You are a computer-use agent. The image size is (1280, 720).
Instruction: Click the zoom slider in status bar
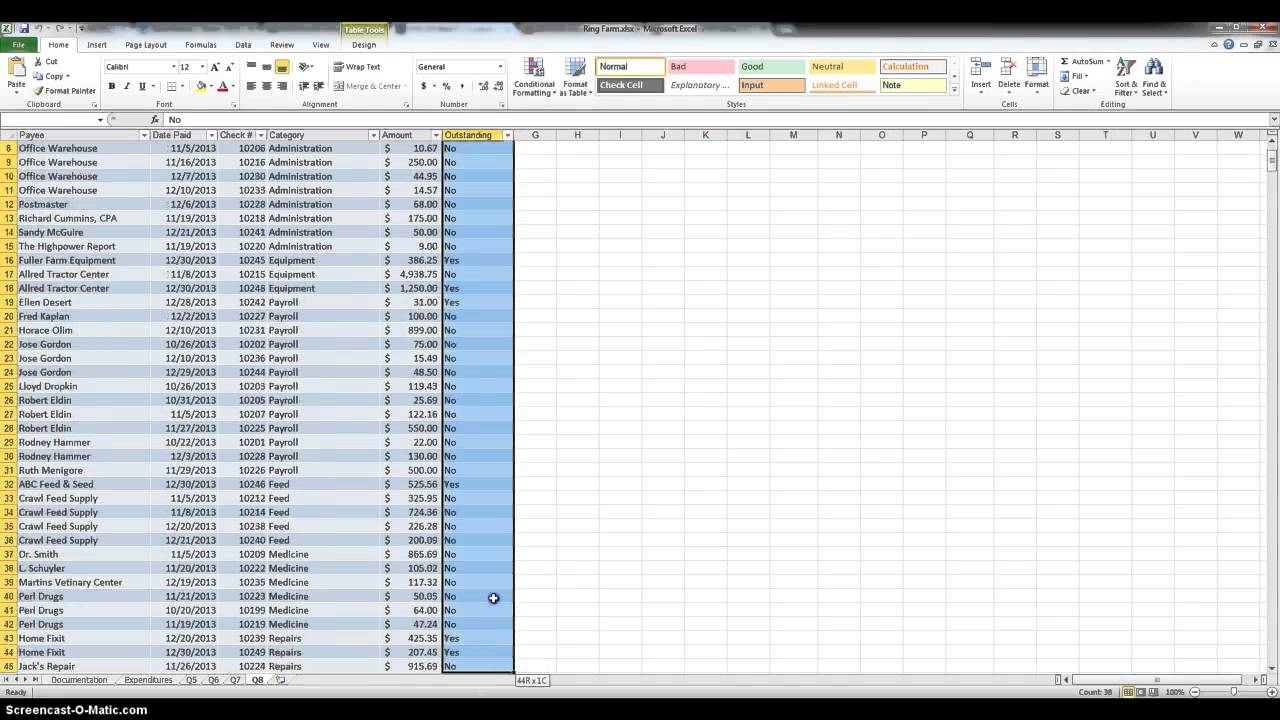(1233, 692)
